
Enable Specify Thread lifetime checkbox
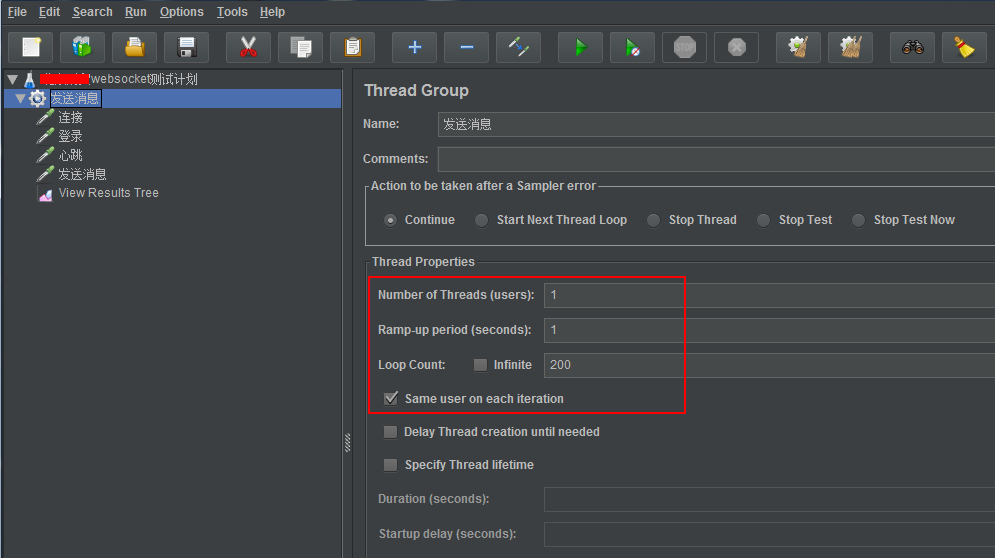point(391,465)
